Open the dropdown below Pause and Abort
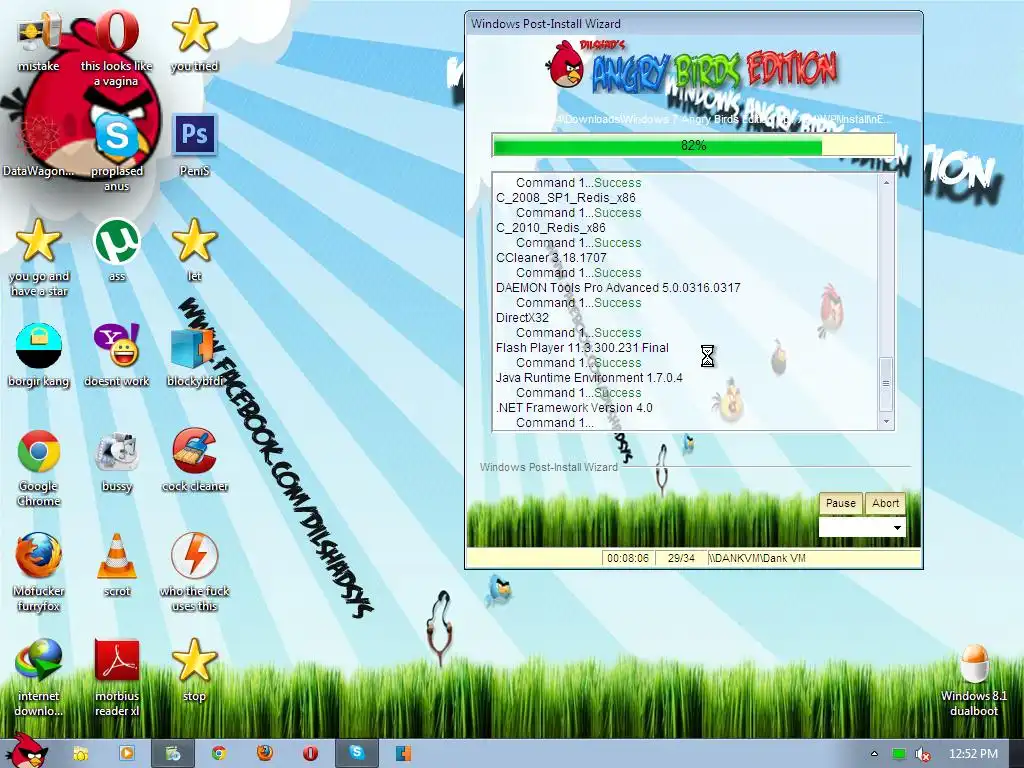 862,527
